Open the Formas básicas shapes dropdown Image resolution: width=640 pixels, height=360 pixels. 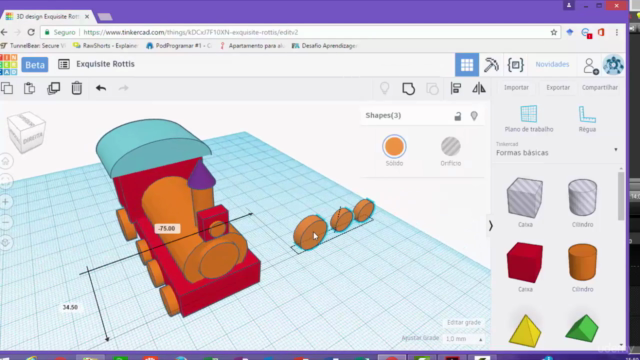click(x=557, y=150)
